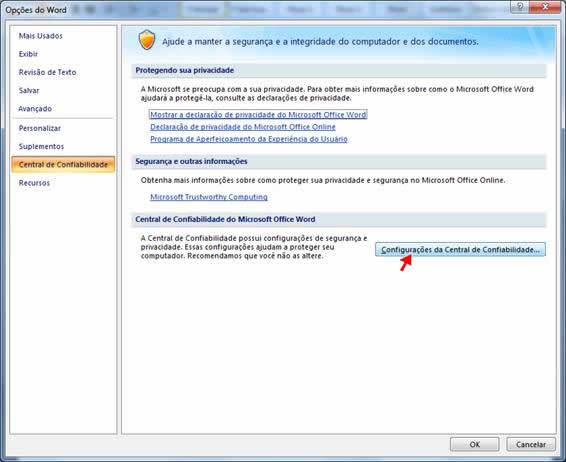
Task: Visit the Microsoft Trustworthy Computing link
Action: click(x=209, y=197)
